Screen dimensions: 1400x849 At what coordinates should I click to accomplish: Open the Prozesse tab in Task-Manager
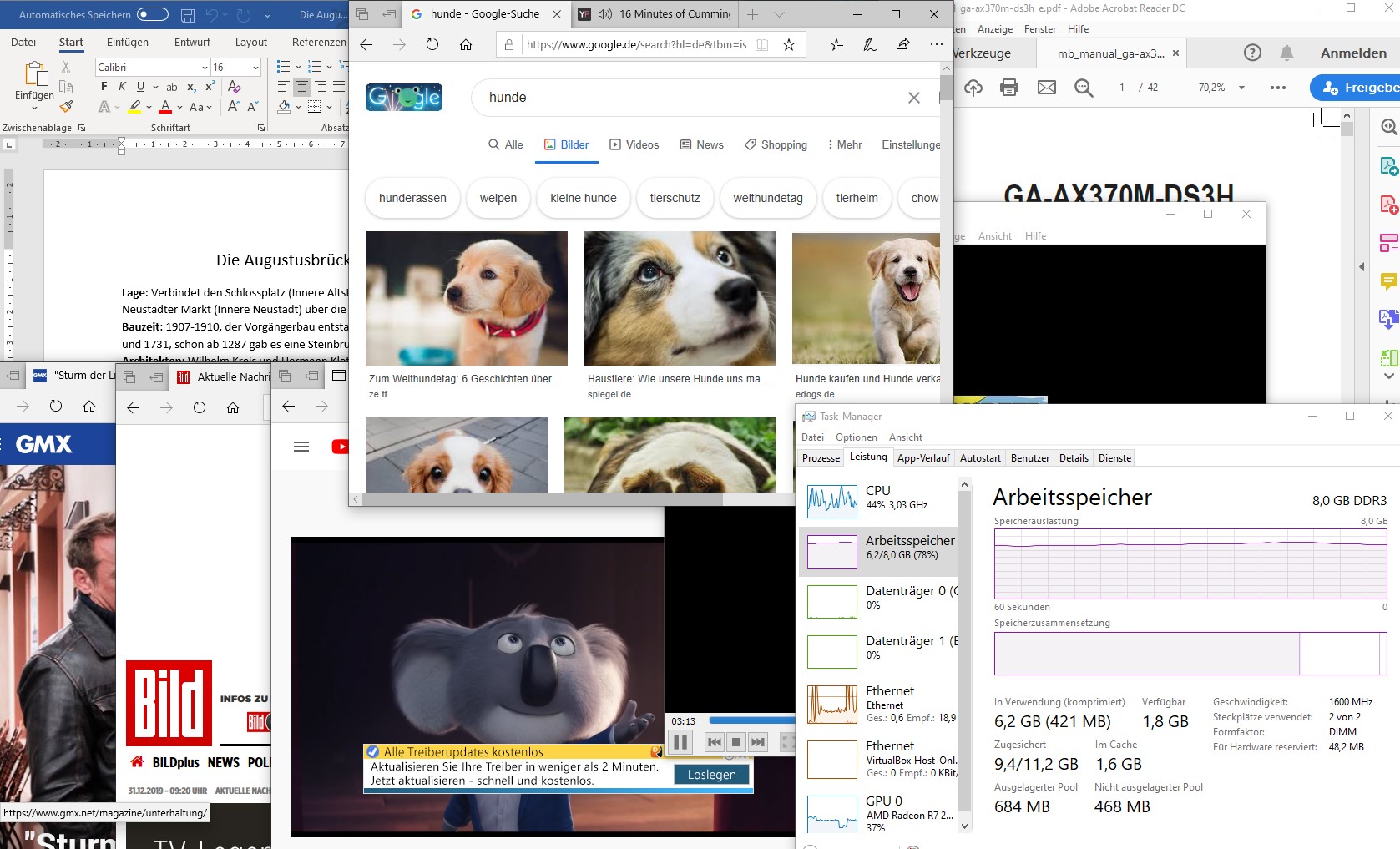coord(821,458)
